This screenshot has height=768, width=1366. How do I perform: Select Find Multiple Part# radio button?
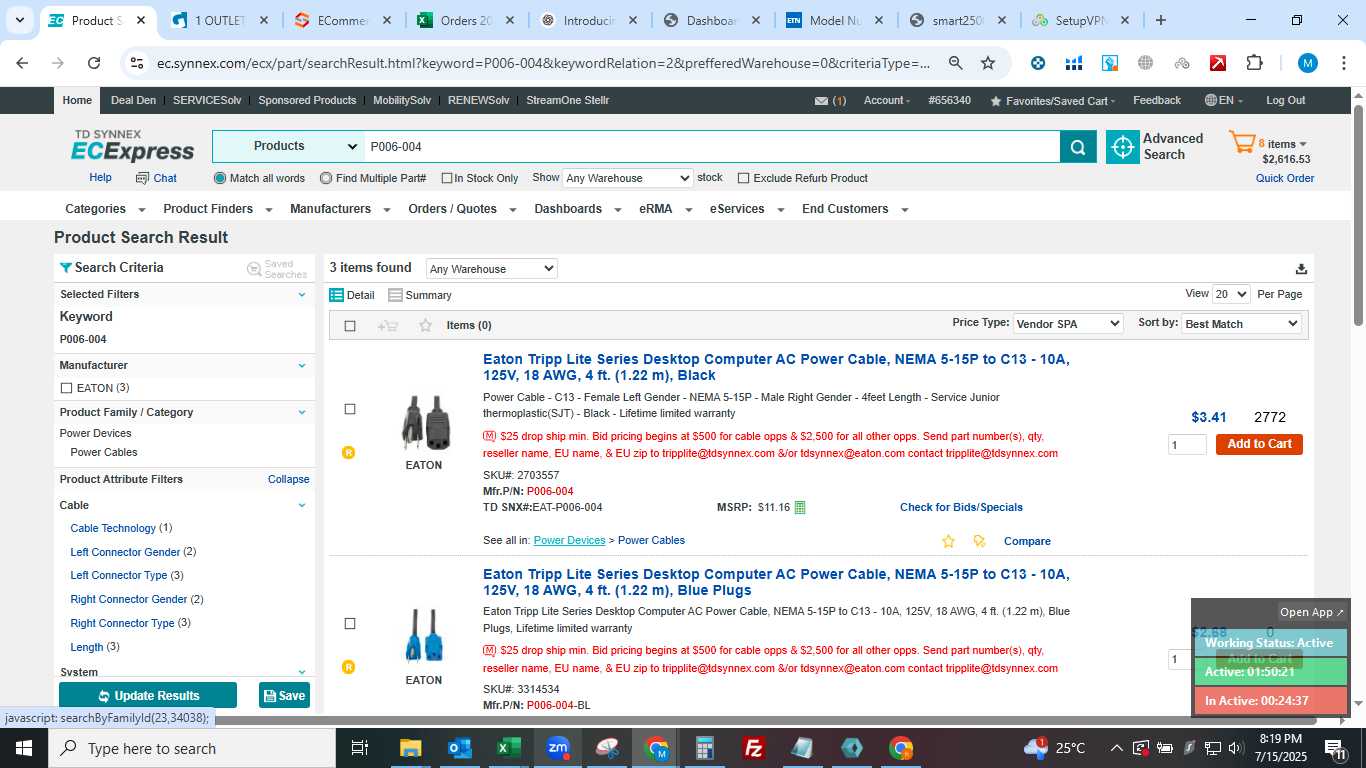[326, 178]
